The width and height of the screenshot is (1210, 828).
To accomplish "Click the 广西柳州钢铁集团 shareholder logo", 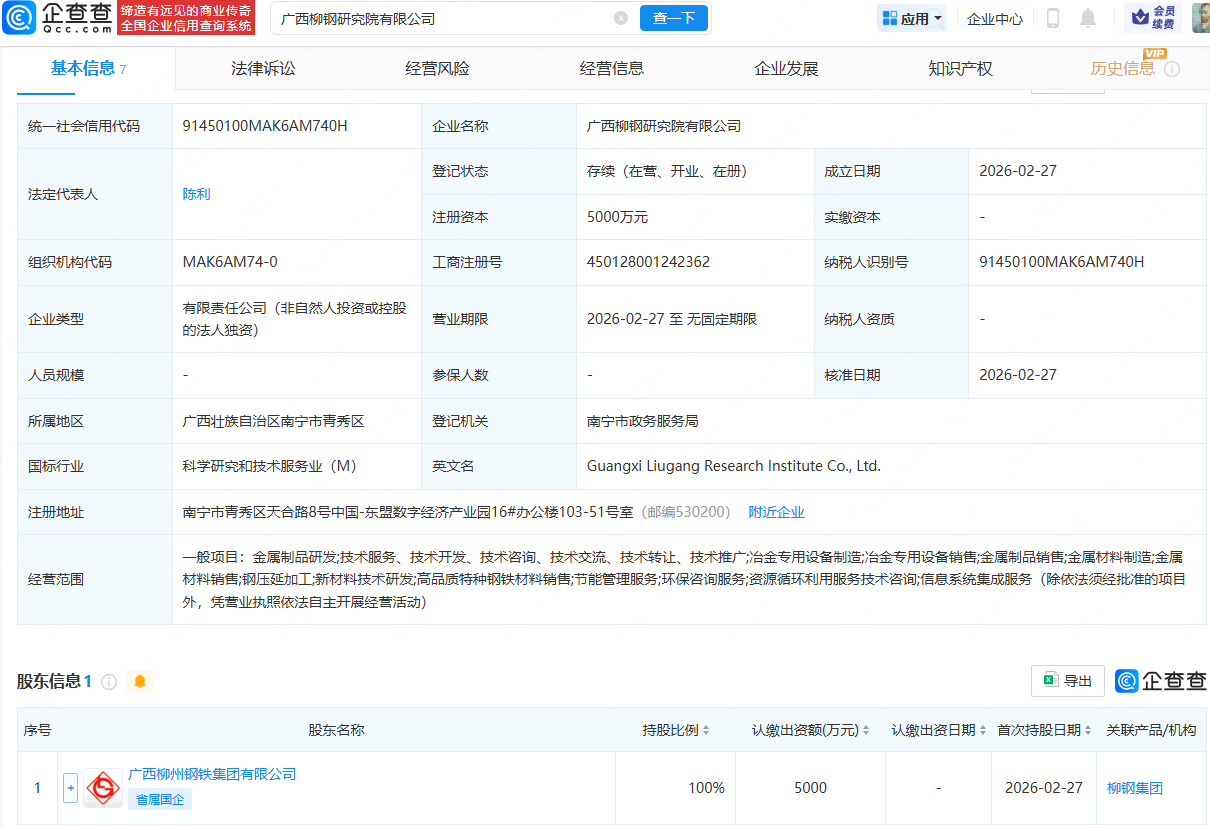I will tap(103, 788).
